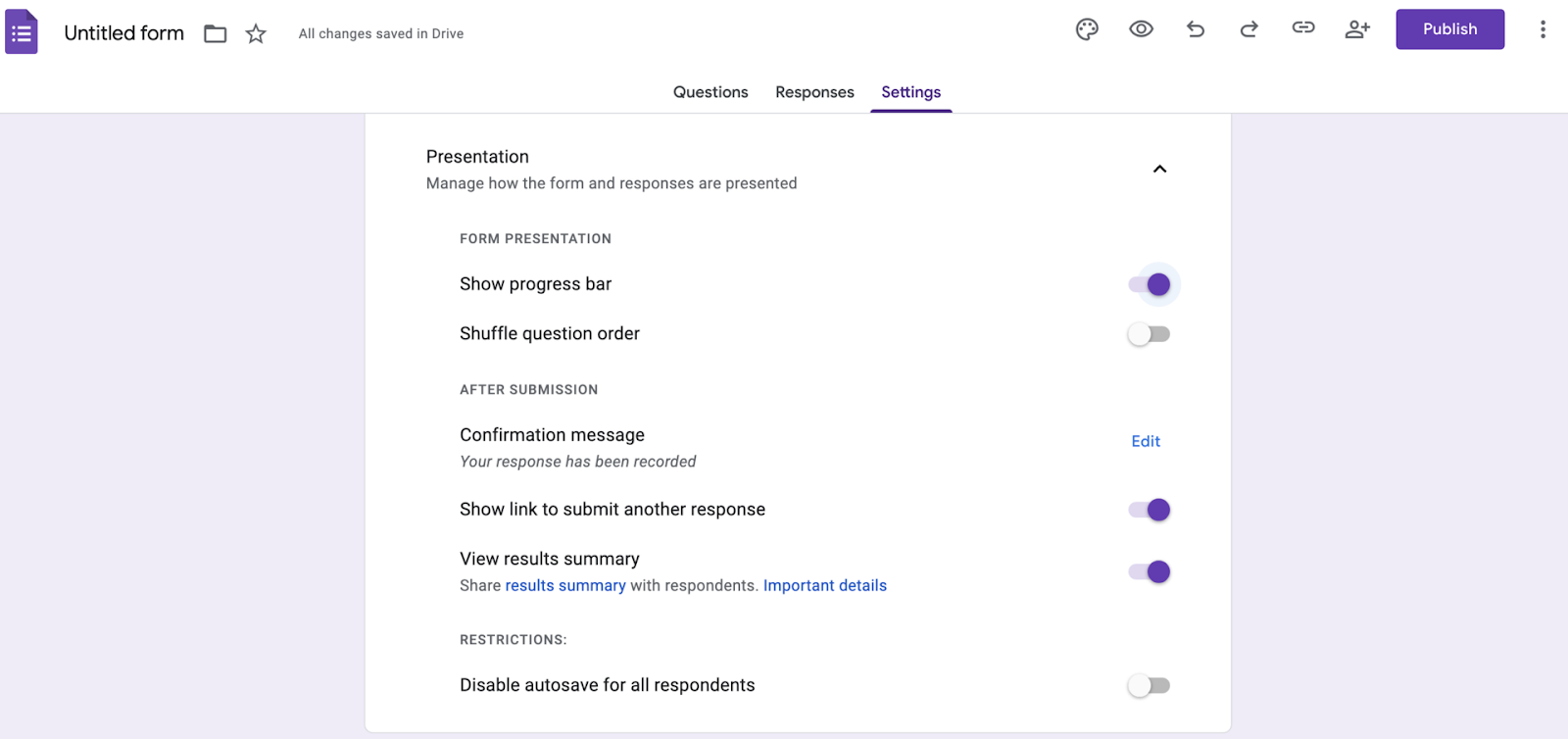Star the Untitled form
Viewport: 1568px width, 739px height.
tap(256, 34)
